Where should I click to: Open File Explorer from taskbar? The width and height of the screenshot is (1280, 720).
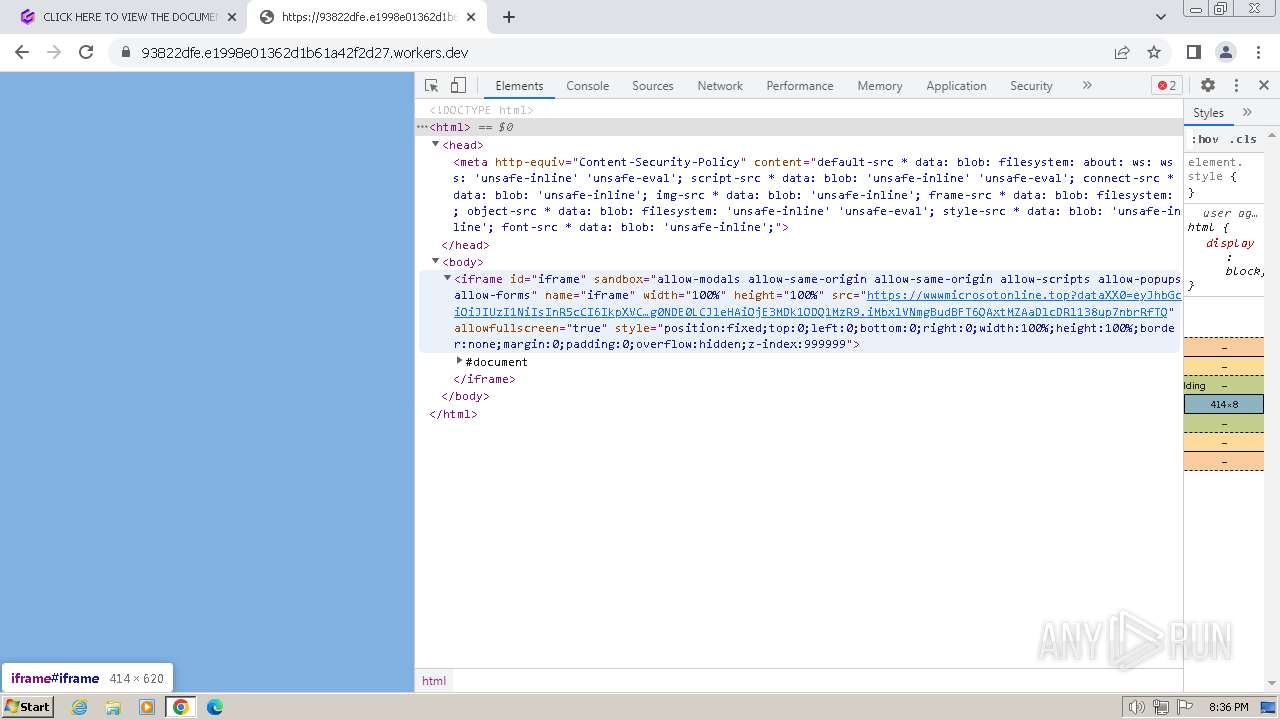113,707
